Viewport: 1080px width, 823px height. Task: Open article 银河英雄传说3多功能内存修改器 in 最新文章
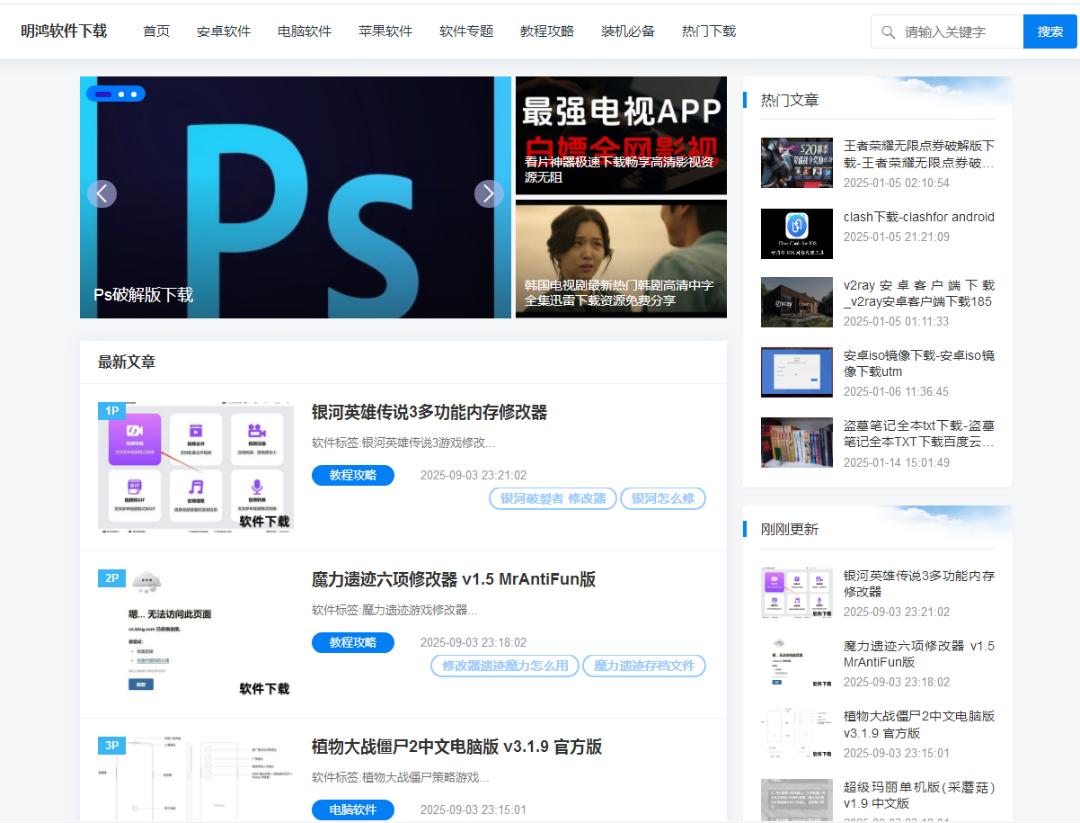pyautogui.click(x=429, y=413)
